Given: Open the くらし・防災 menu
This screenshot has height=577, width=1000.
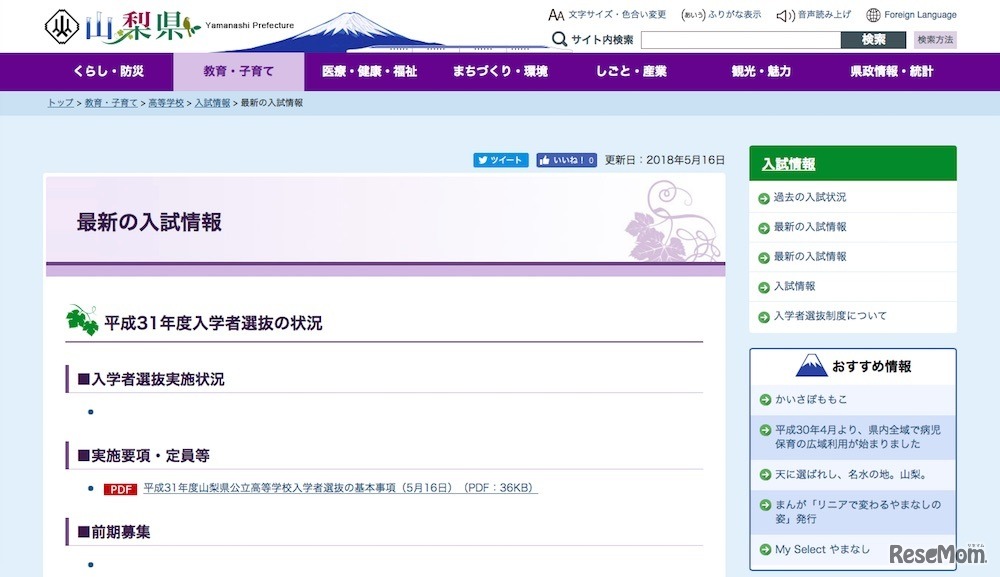Looking at the screenshot, I should pyautogui.click(x=108, y=72).
